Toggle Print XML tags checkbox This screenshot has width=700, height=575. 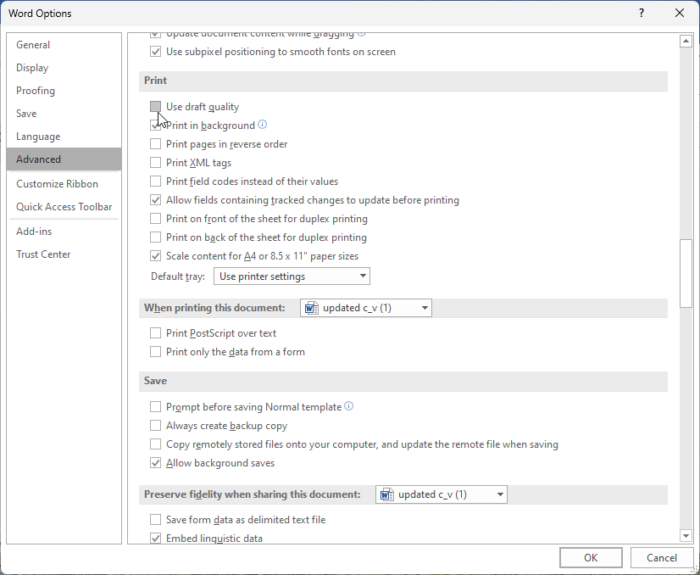pyautogui.click(x=155, y=163)
